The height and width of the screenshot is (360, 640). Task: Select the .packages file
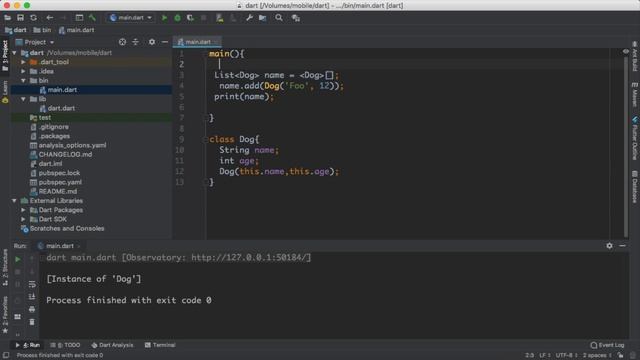click(54, 136)
